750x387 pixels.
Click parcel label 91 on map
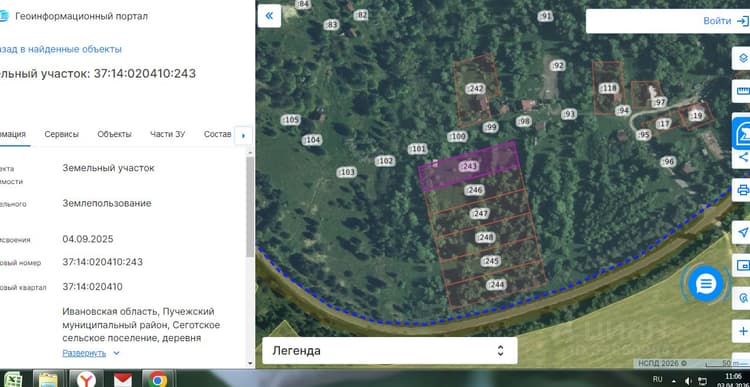coord(545,16)
